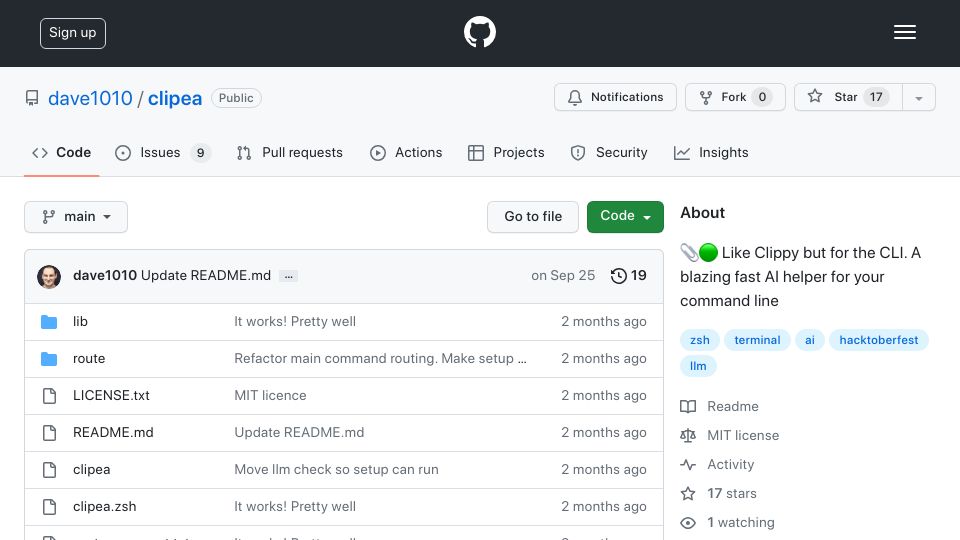
Task: Click the GitHub Octocat logo
Action: click(x=479, y=32)
